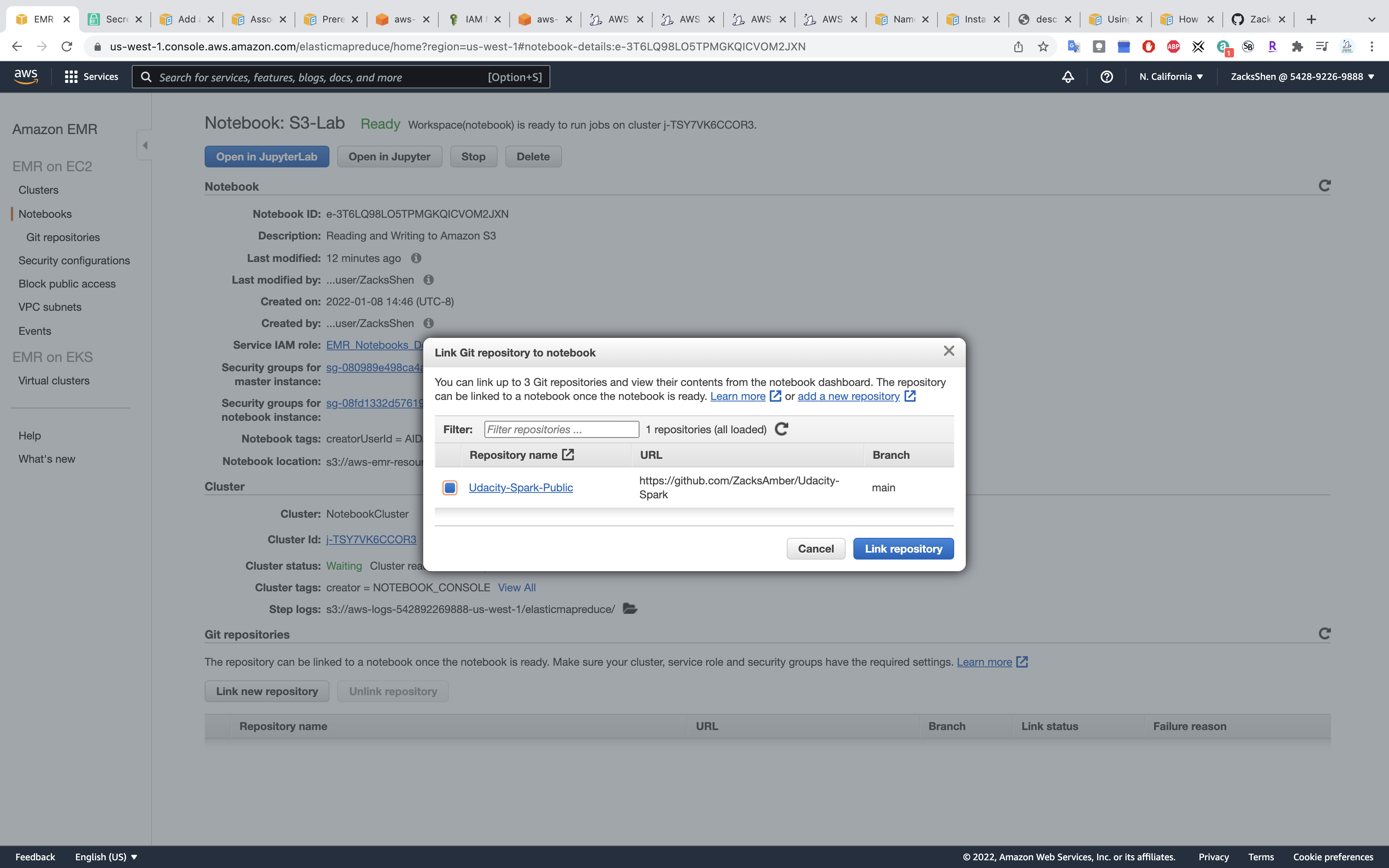The image size is (1389, 868).
Task: Open Git repositories sidebar item
Action: point(63,237)
